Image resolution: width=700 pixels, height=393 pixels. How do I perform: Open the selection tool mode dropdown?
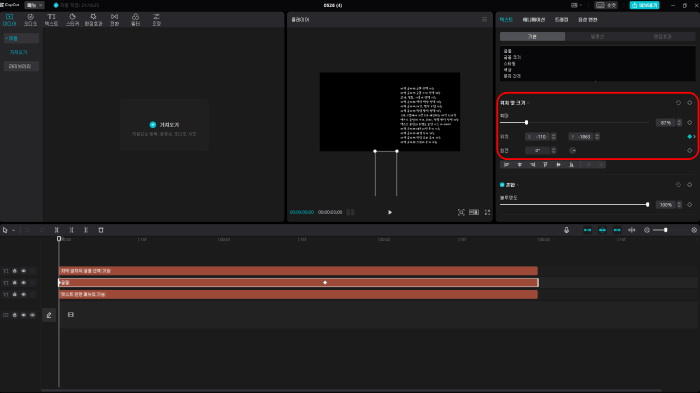coord(14,230)
